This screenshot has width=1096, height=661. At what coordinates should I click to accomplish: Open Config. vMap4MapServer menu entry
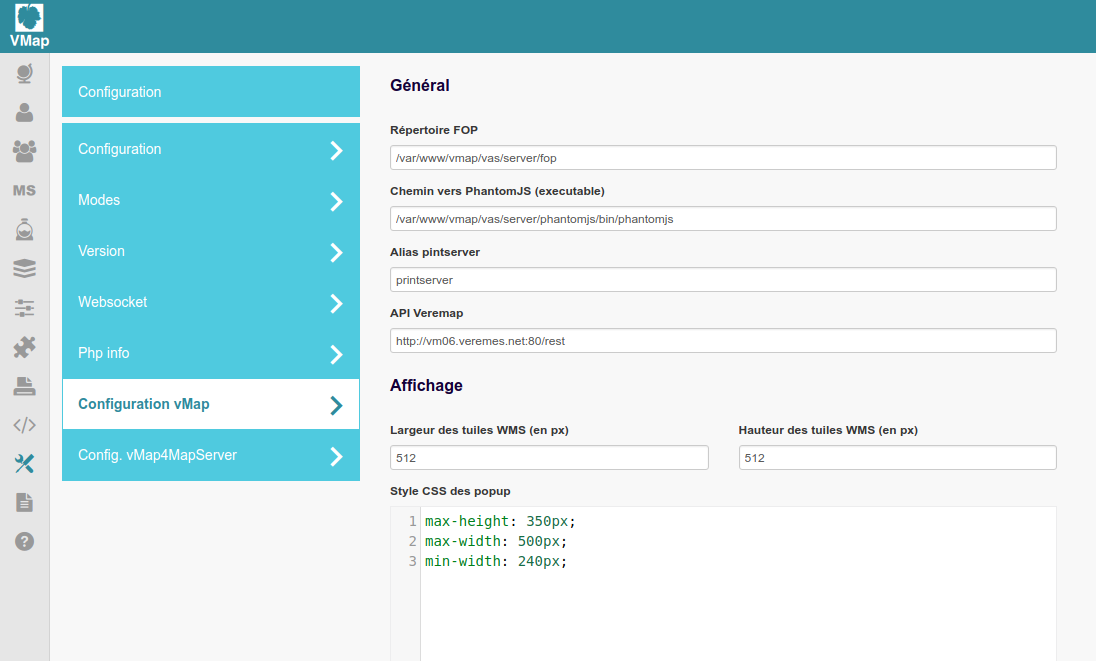click(211, 456)
